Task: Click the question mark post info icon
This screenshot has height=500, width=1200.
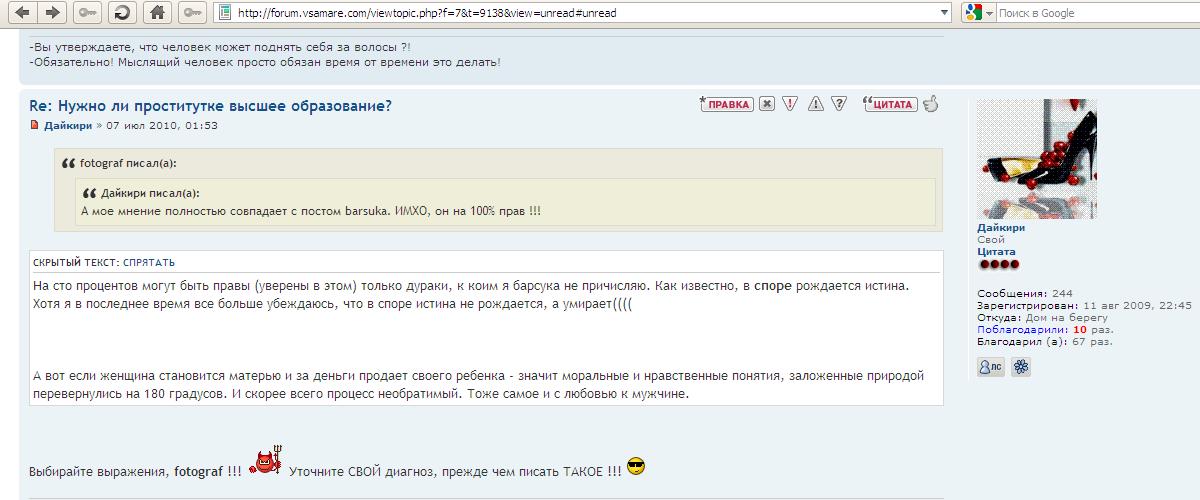Action: (839, 103)
